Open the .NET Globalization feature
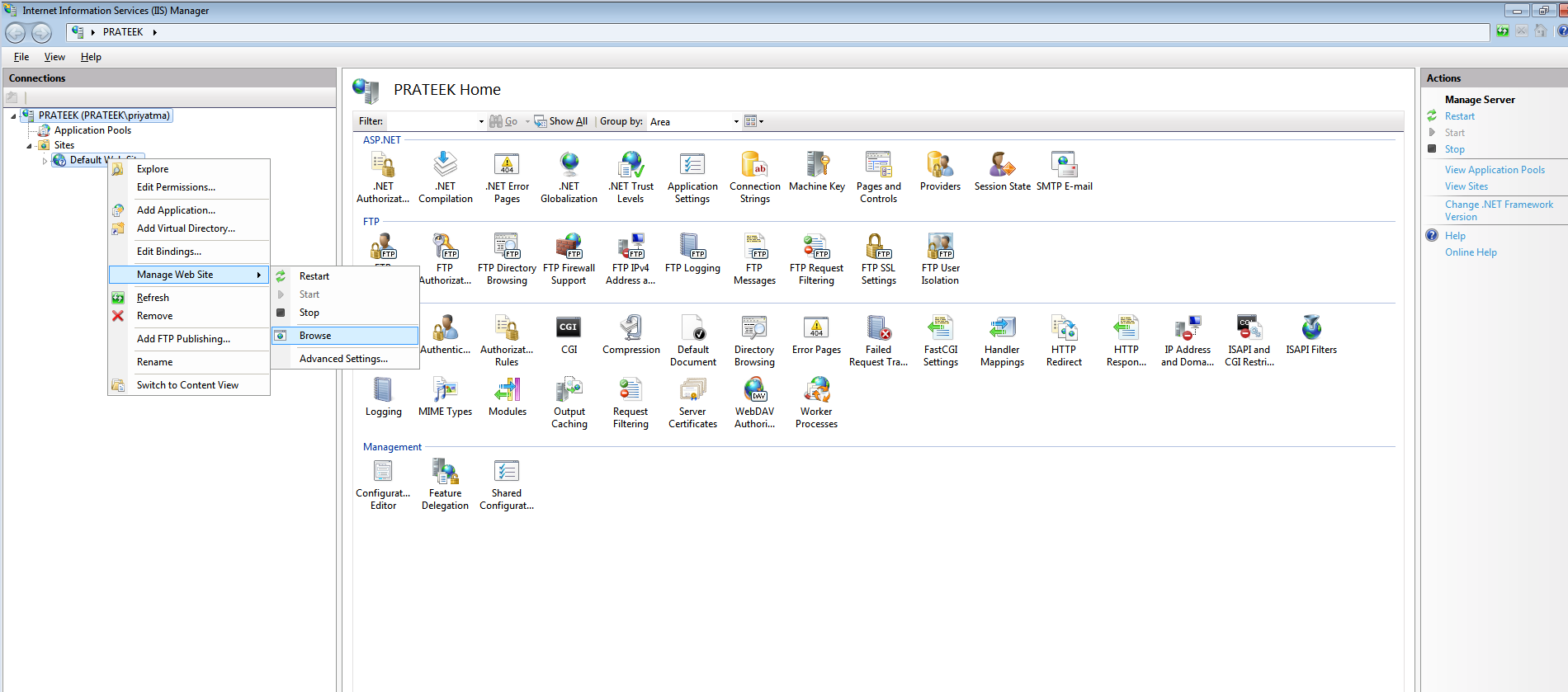 (569, 177)
